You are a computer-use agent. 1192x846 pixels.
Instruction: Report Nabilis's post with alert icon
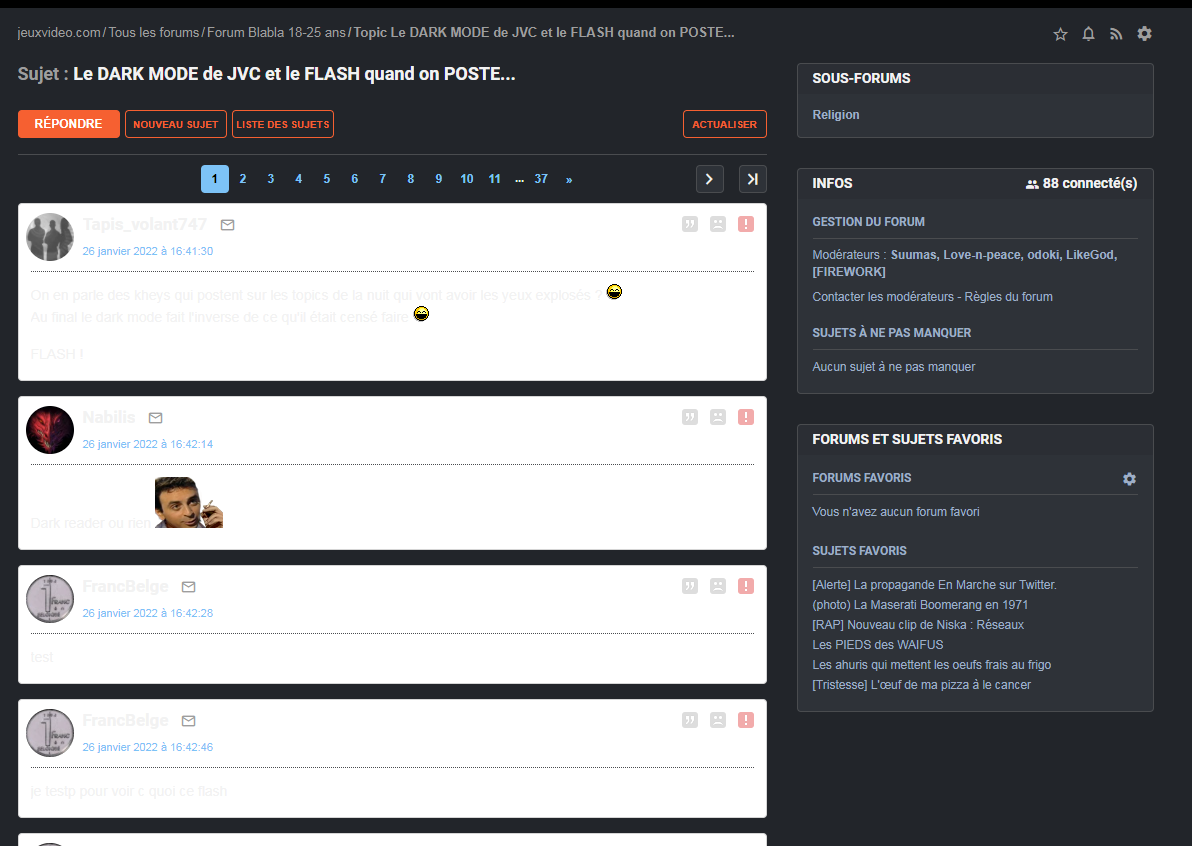(746, 417)
